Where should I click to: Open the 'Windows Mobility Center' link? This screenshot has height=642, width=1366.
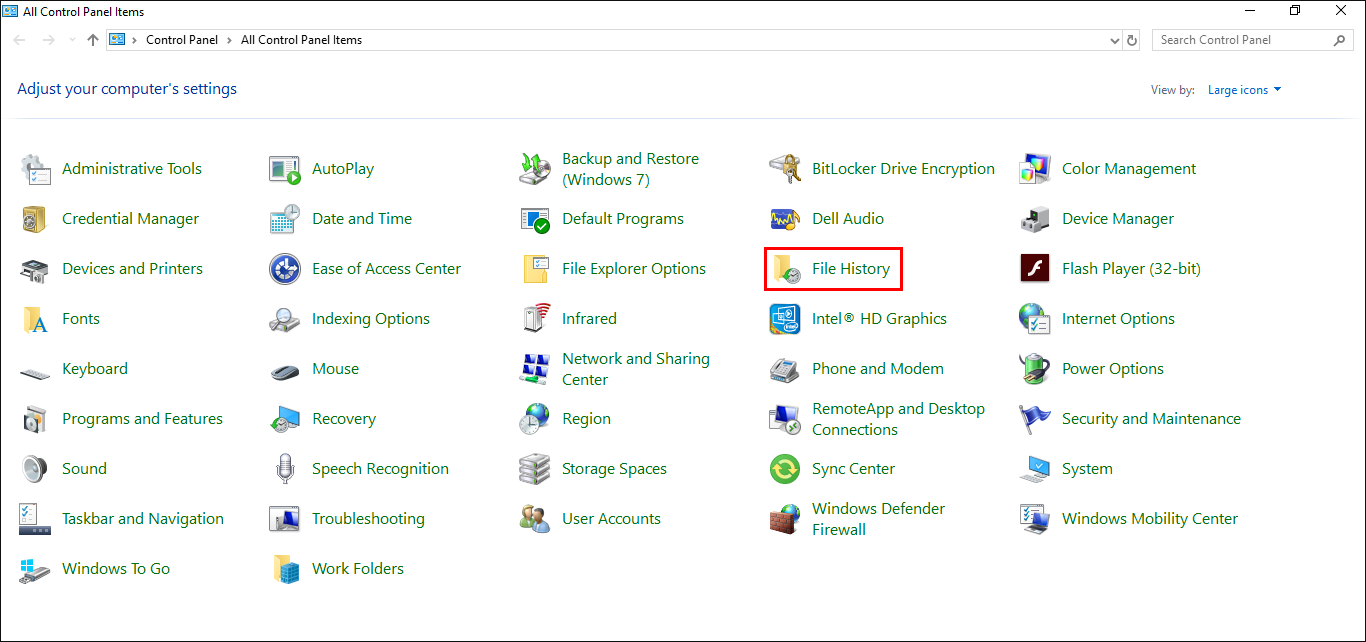coord(1150,519)
